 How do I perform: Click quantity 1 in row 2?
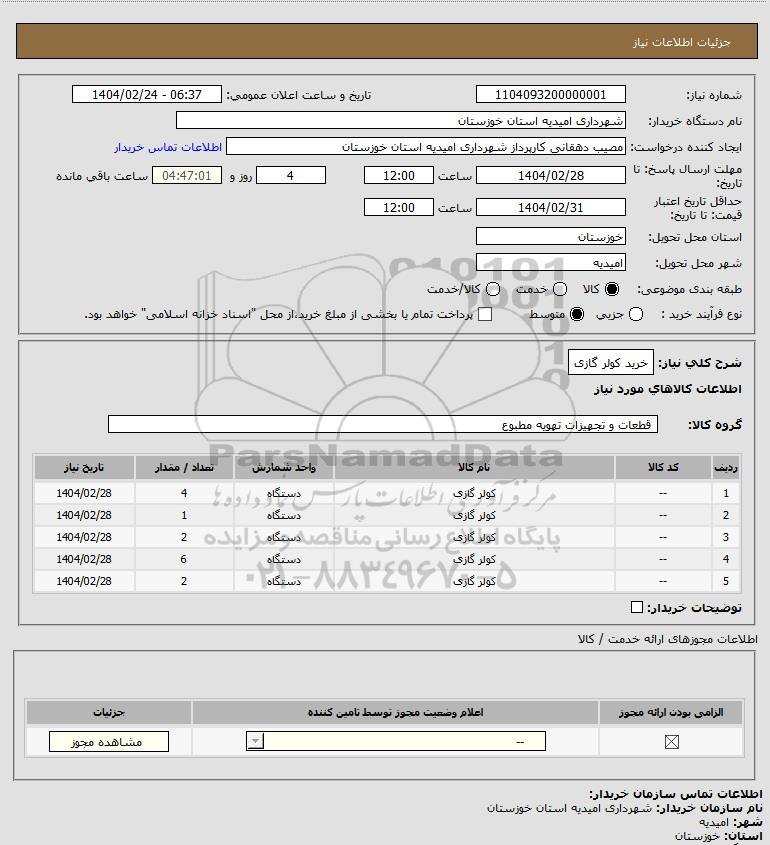point(184,515)
